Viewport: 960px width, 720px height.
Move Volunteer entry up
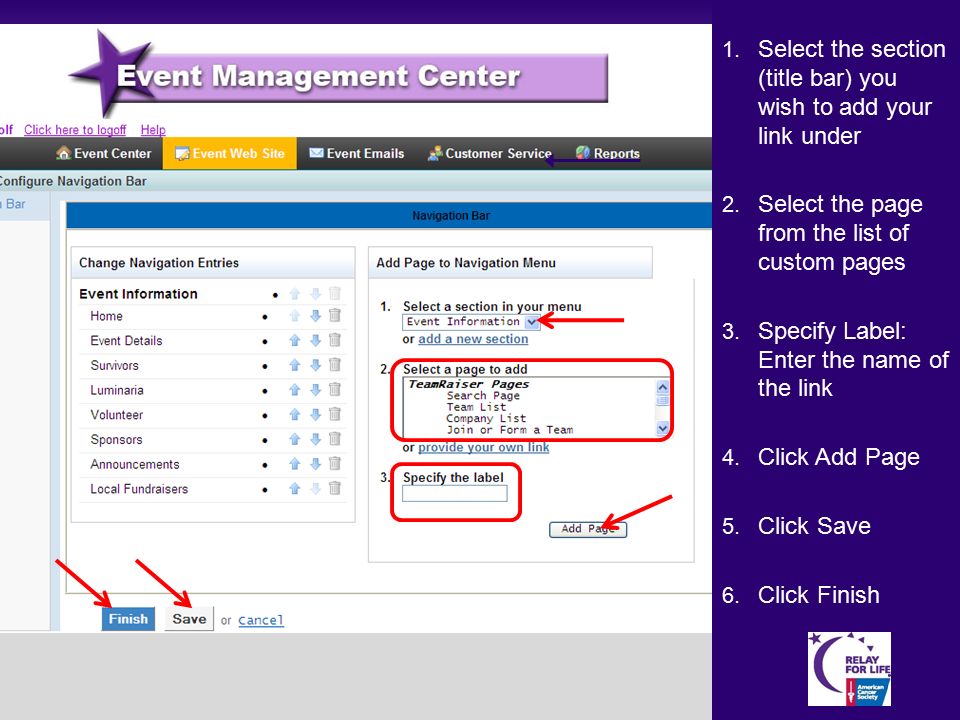(x=294, y=414)
